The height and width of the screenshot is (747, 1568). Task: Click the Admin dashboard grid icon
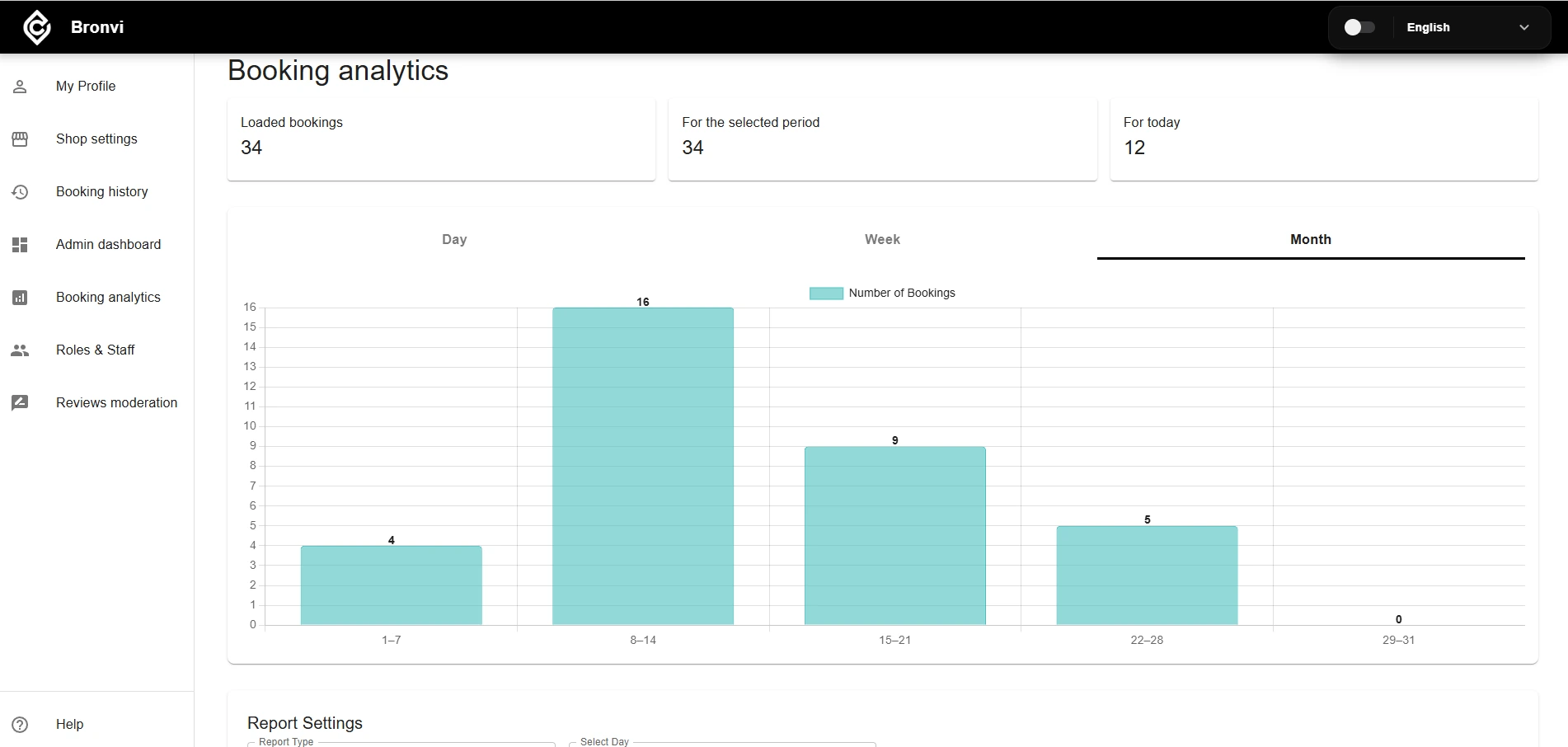20,245
